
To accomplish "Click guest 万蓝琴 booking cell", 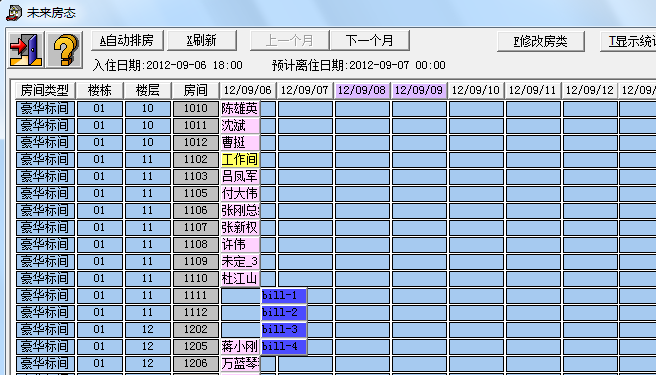I will coord(240,363).
